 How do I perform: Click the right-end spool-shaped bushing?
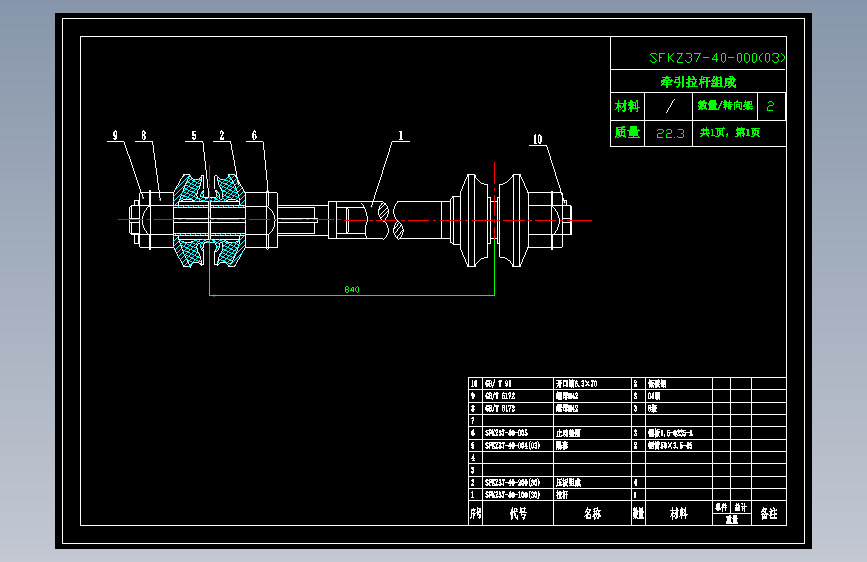(494, 220)
